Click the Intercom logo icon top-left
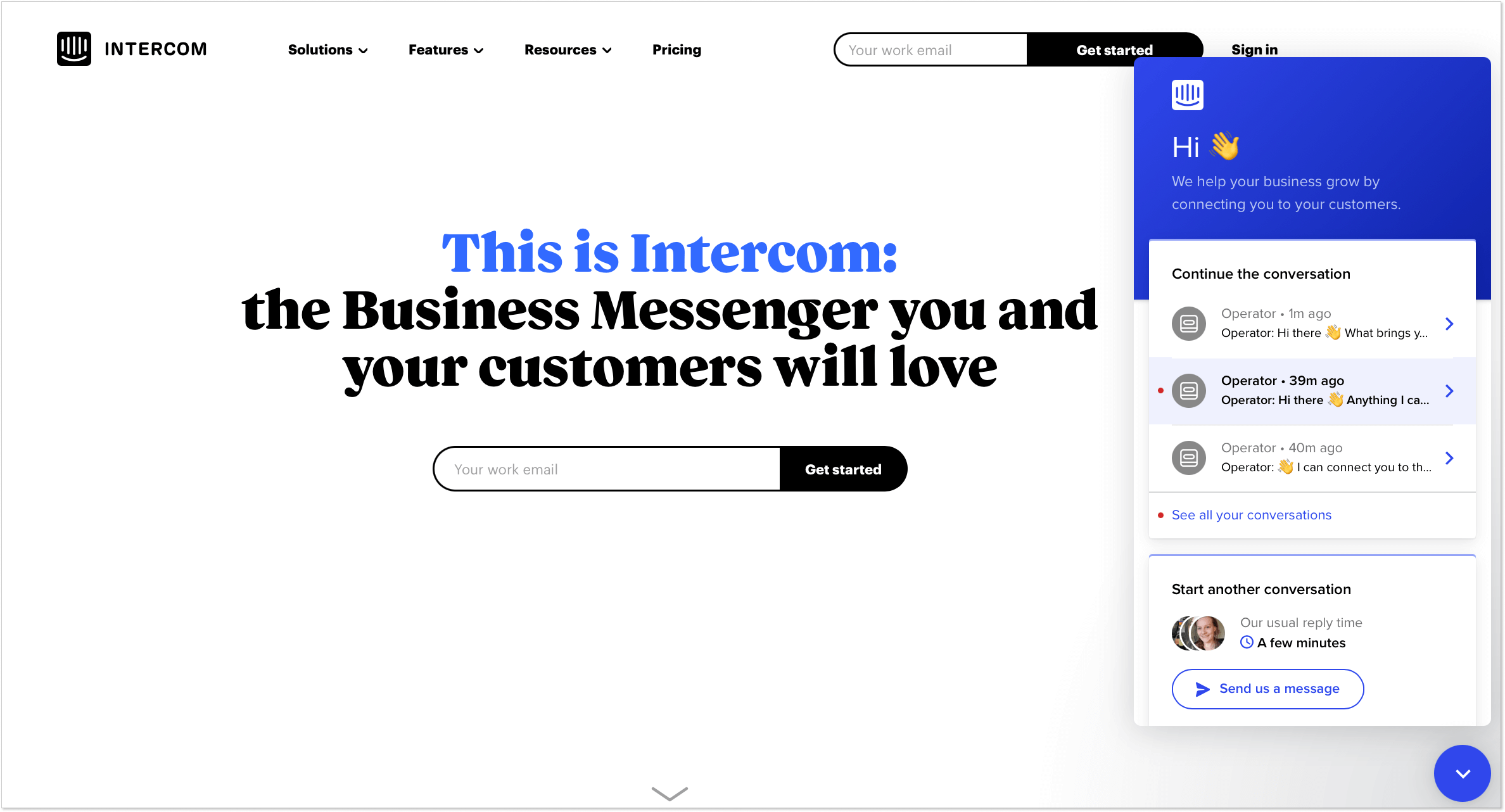This screenshot has height=812, width=1505. pyautogui.click(x=75, y=48)
